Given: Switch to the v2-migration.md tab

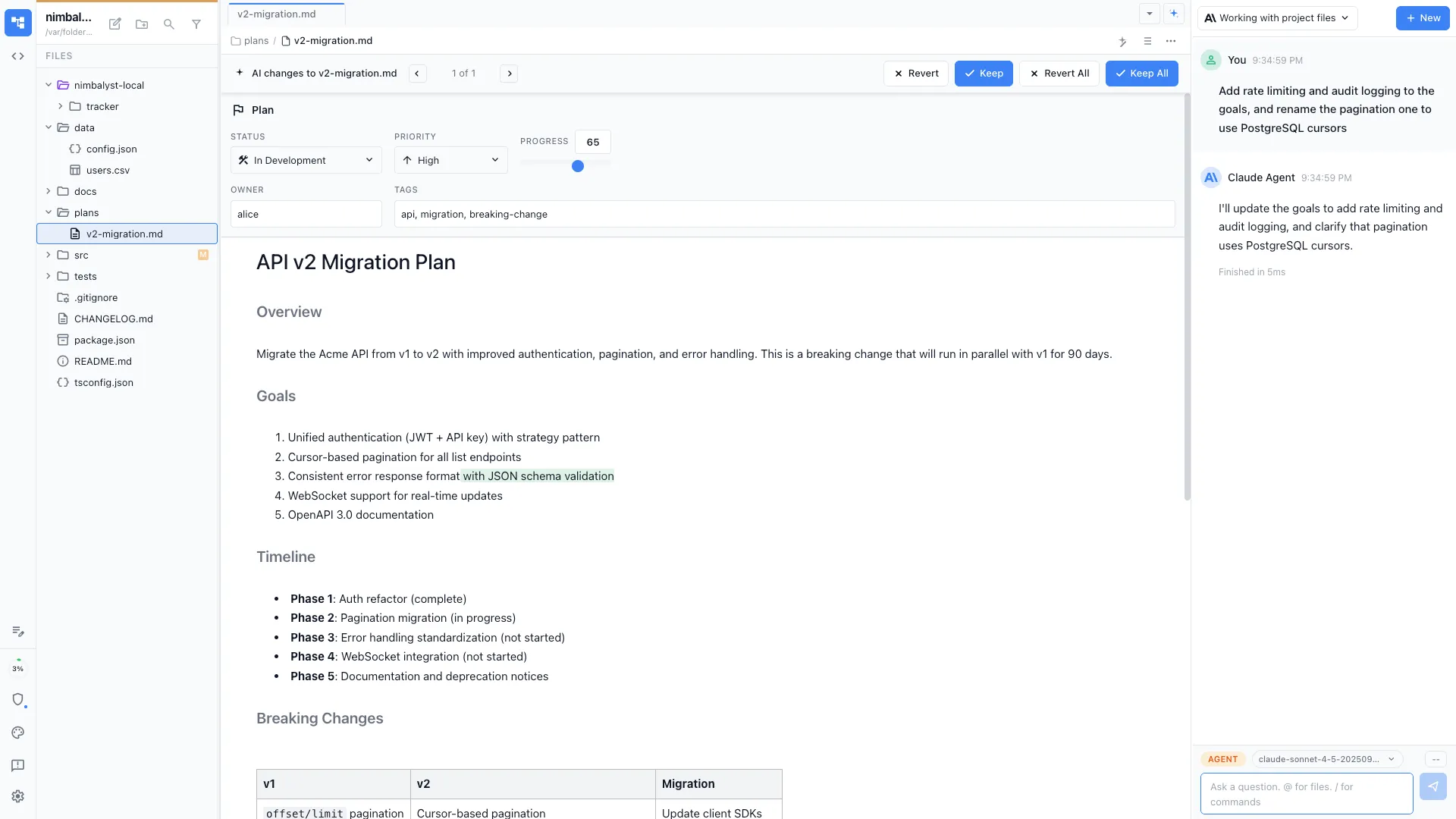Looking at the screenshot, I should pos(275,14).
